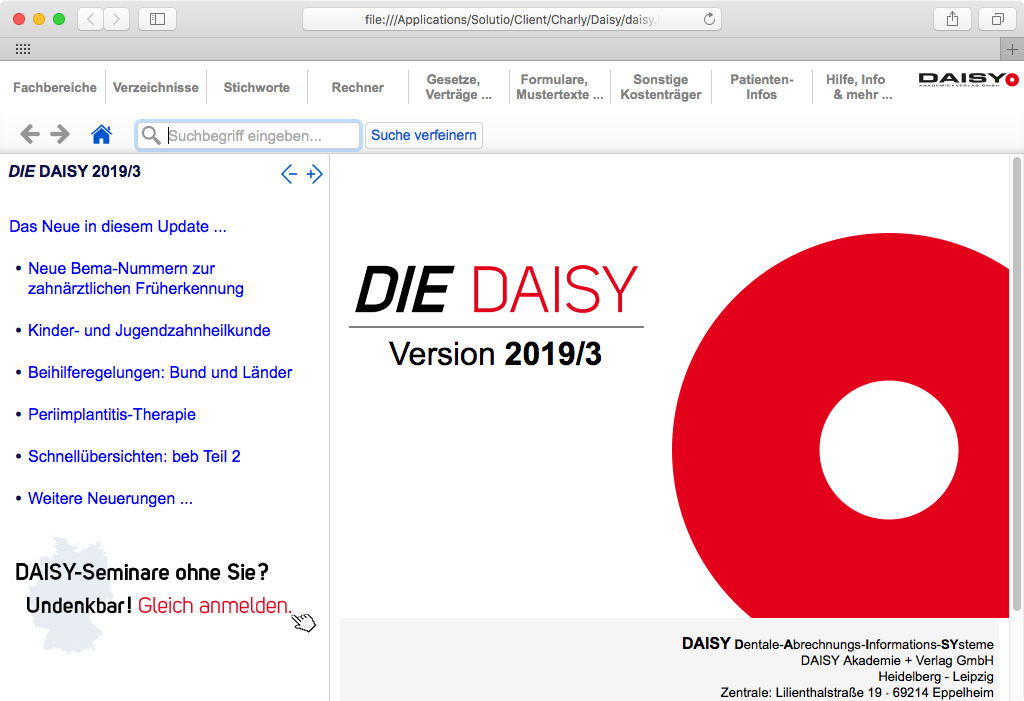Click the hand pointer icon beside anmelden

tap(304, 622)
